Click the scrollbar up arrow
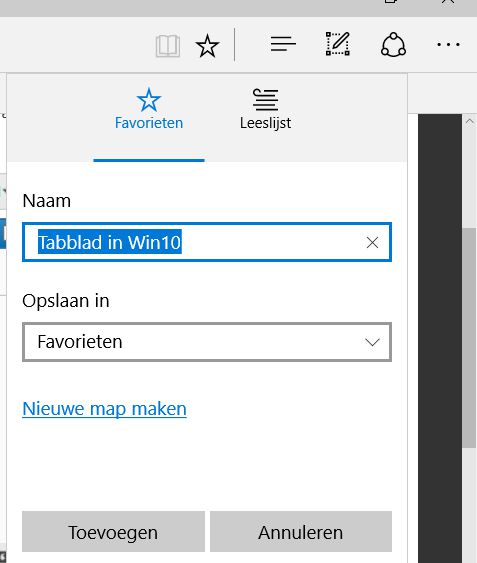 [x=469, y=122]
